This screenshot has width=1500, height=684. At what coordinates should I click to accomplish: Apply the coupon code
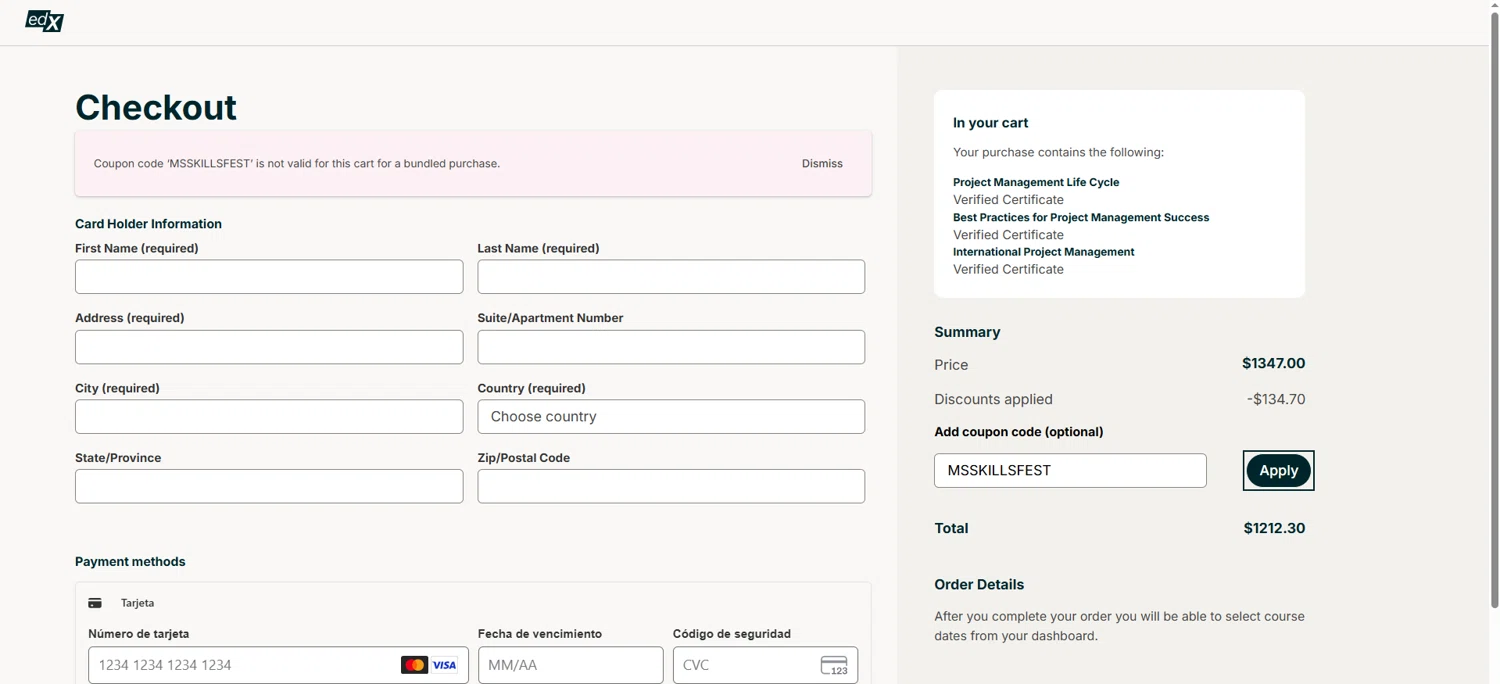1278,471
